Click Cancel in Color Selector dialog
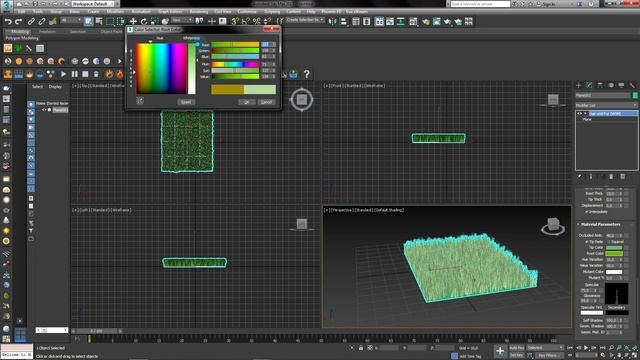 [266, 102]
